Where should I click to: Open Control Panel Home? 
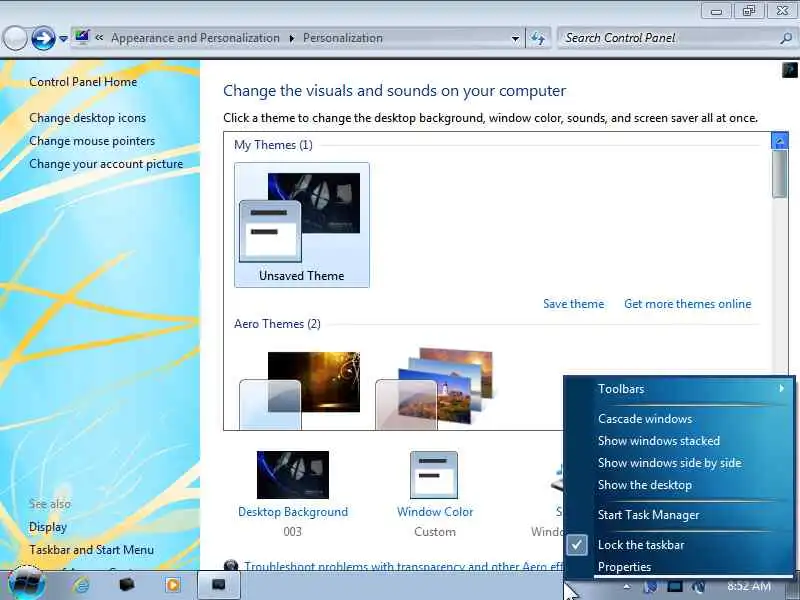pyautogui.click(x=83, y=82)
